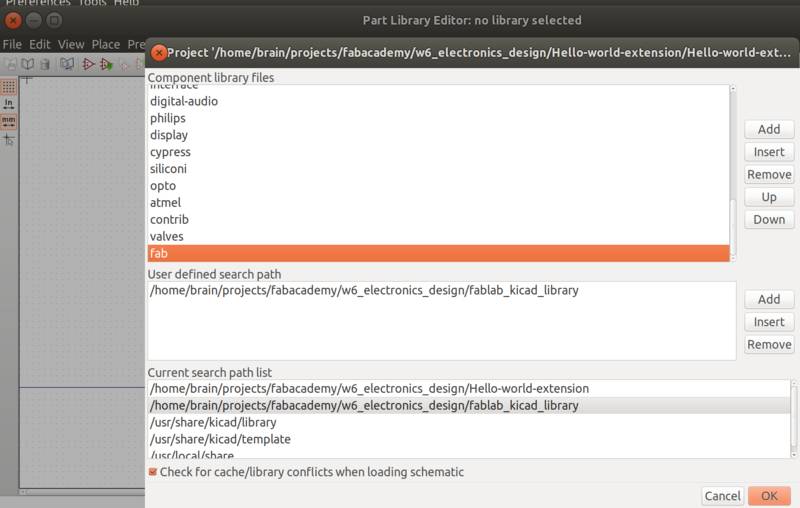Select the Hello-world-extension path in current list
800x508 pixels.
(469, 389)
